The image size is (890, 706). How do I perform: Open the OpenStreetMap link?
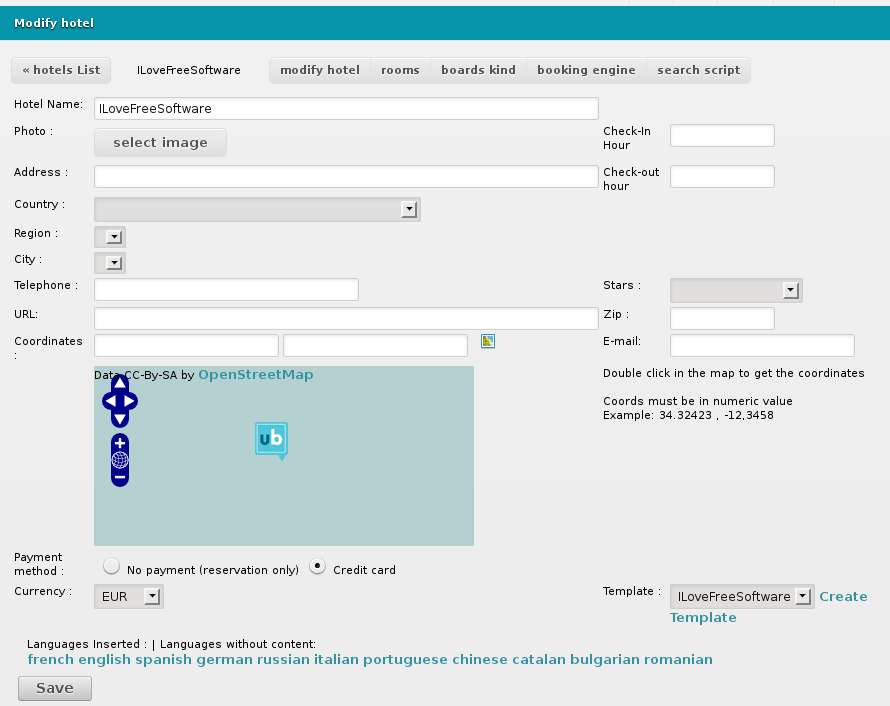click(255, 375)
